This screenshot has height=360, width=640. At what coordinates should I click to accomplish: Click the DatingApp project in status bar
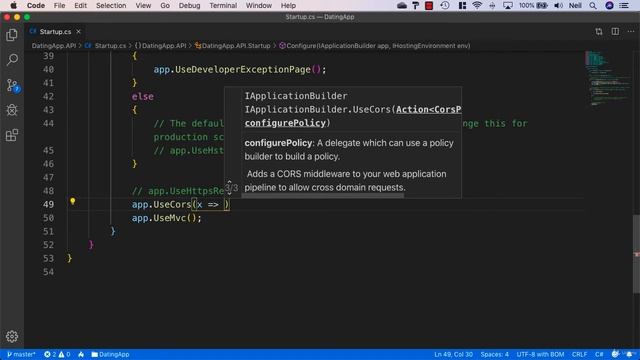[110, 354]
